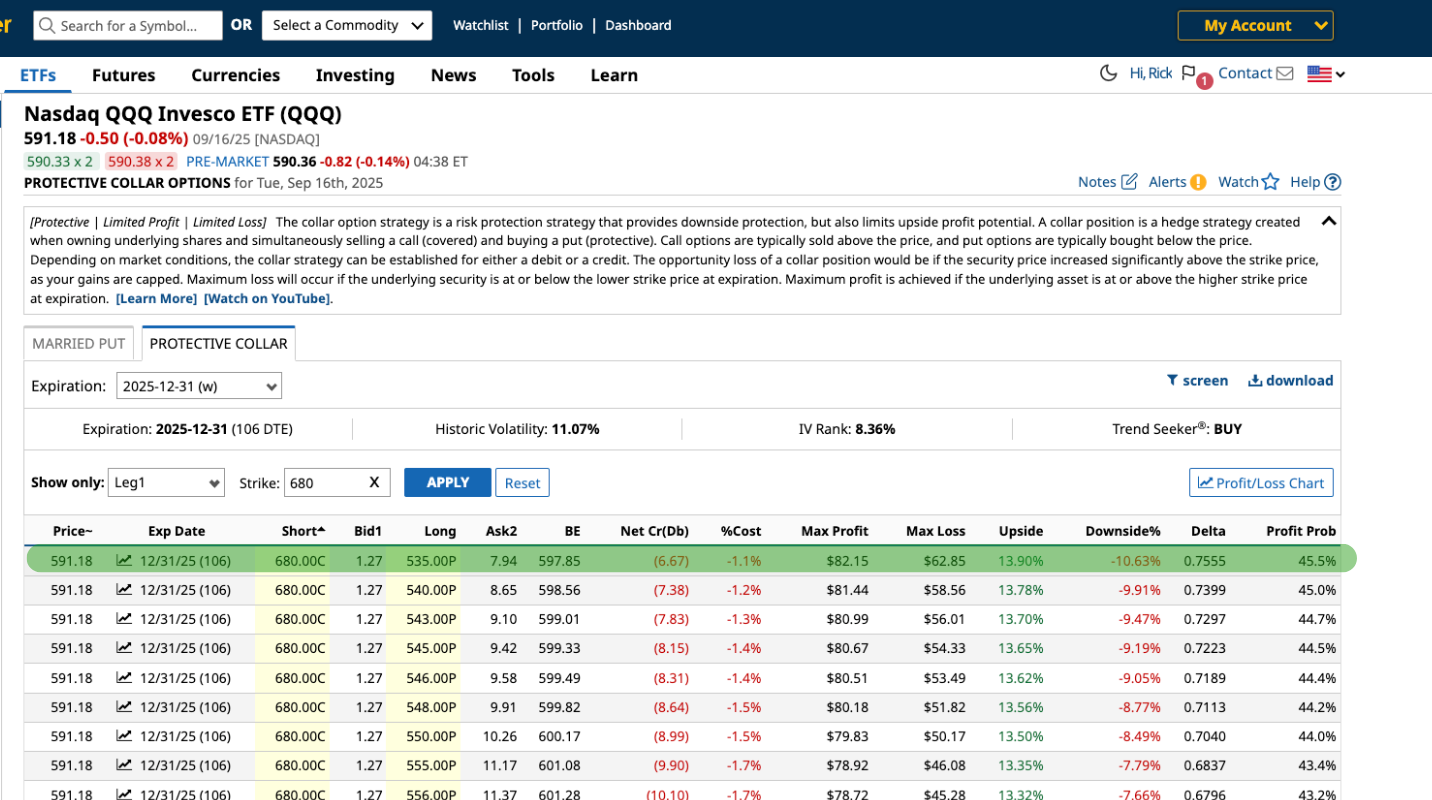Toggle dark mode moon icon
Image resolution: width=1432 pixels, height=800 pixels.
[1108, 73]
